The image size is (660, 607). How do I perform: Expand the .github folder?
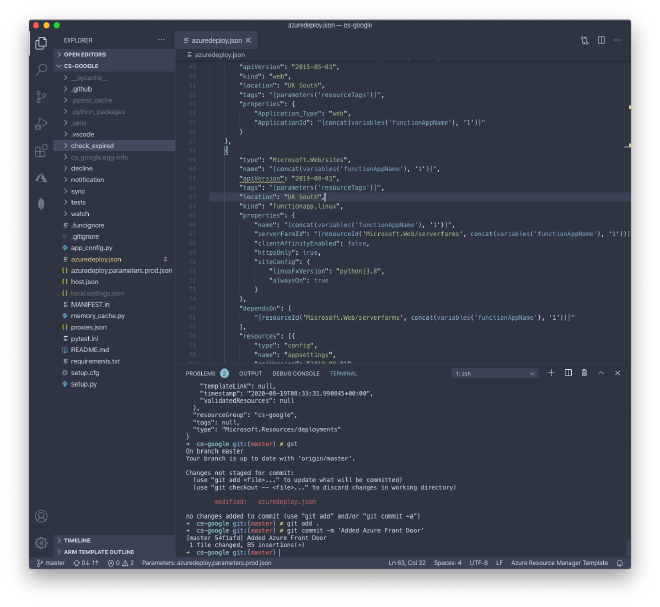tap(114, 89)
